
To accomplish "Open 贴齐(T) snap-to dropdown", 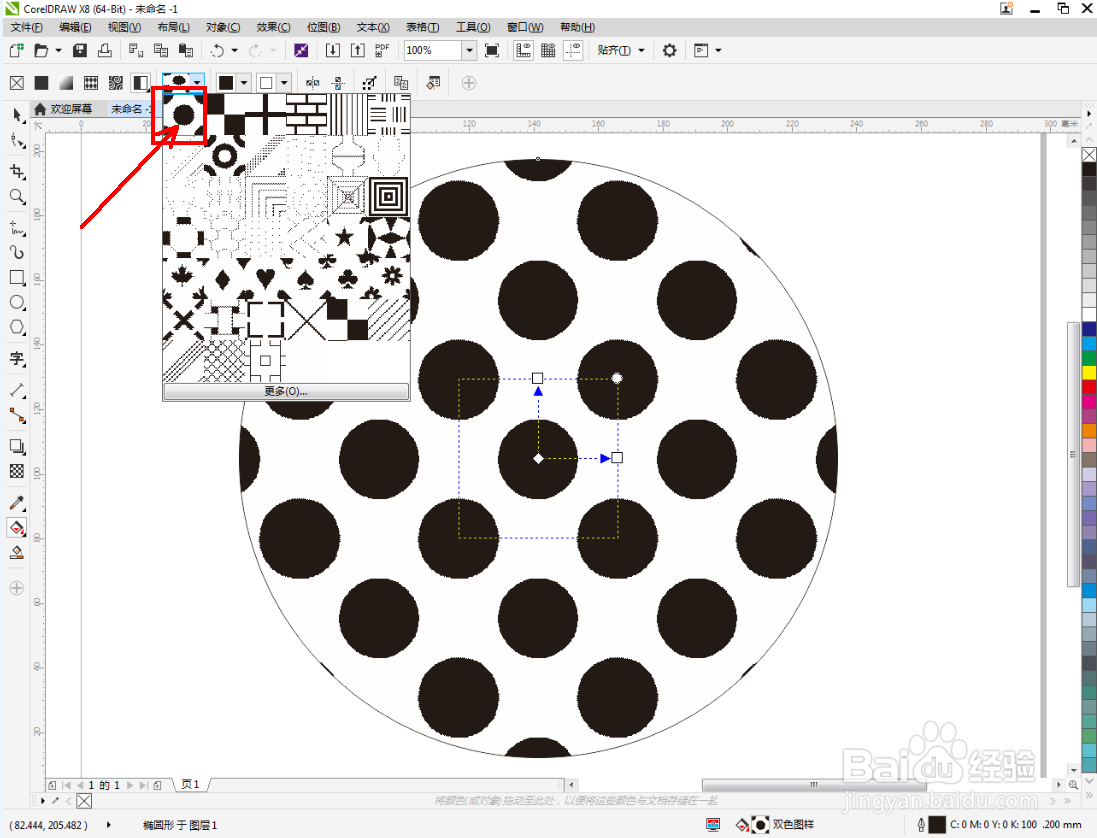I will click(x=621, y=50).
